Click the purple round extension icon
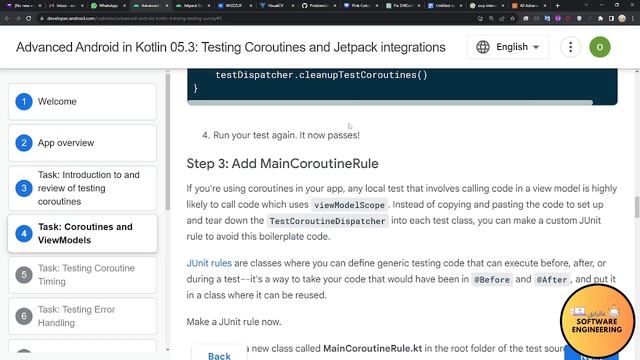 tap(558, 18)
